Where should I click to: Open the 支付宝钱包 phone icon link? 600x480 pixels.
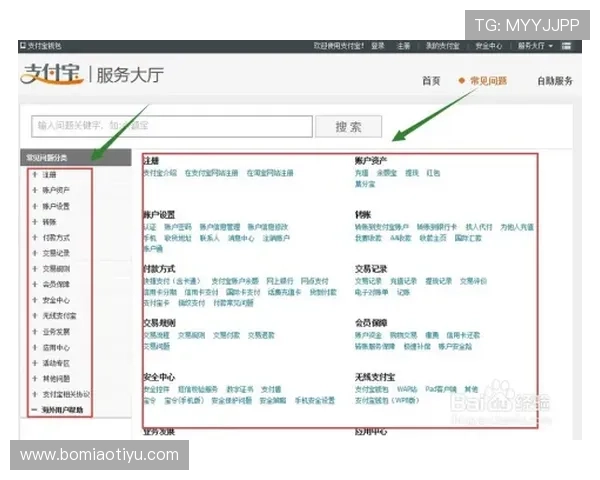point(40,46)
